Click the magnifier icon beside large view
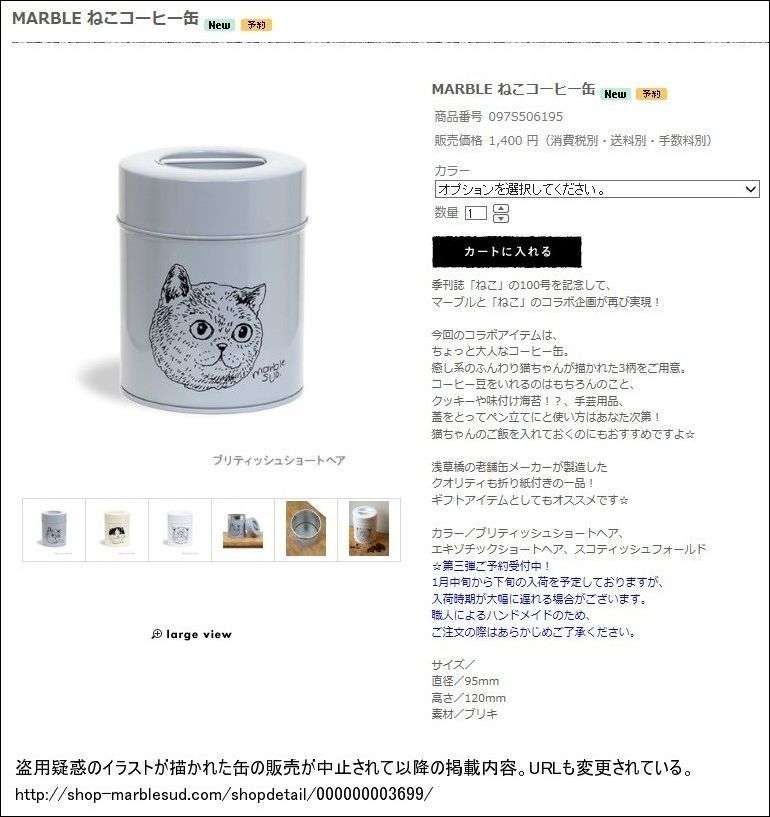 click(x=156, y=634)
